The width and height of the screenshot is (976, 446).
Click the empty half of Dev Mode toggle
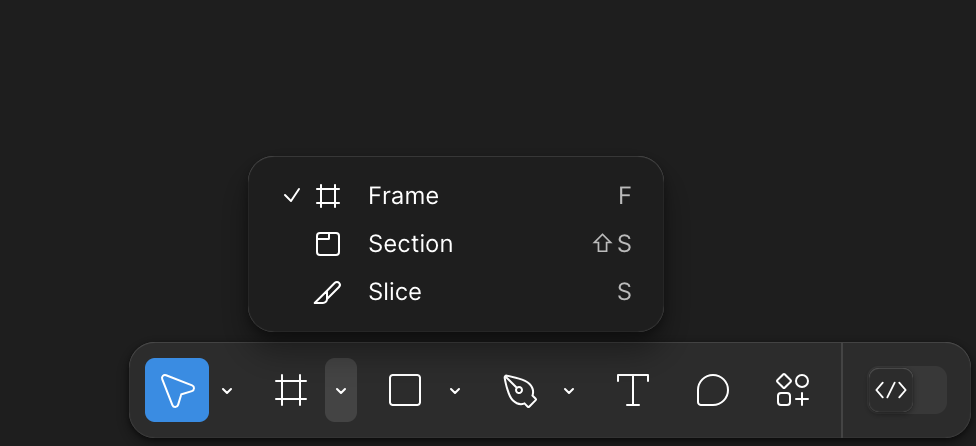pos(930,390)
